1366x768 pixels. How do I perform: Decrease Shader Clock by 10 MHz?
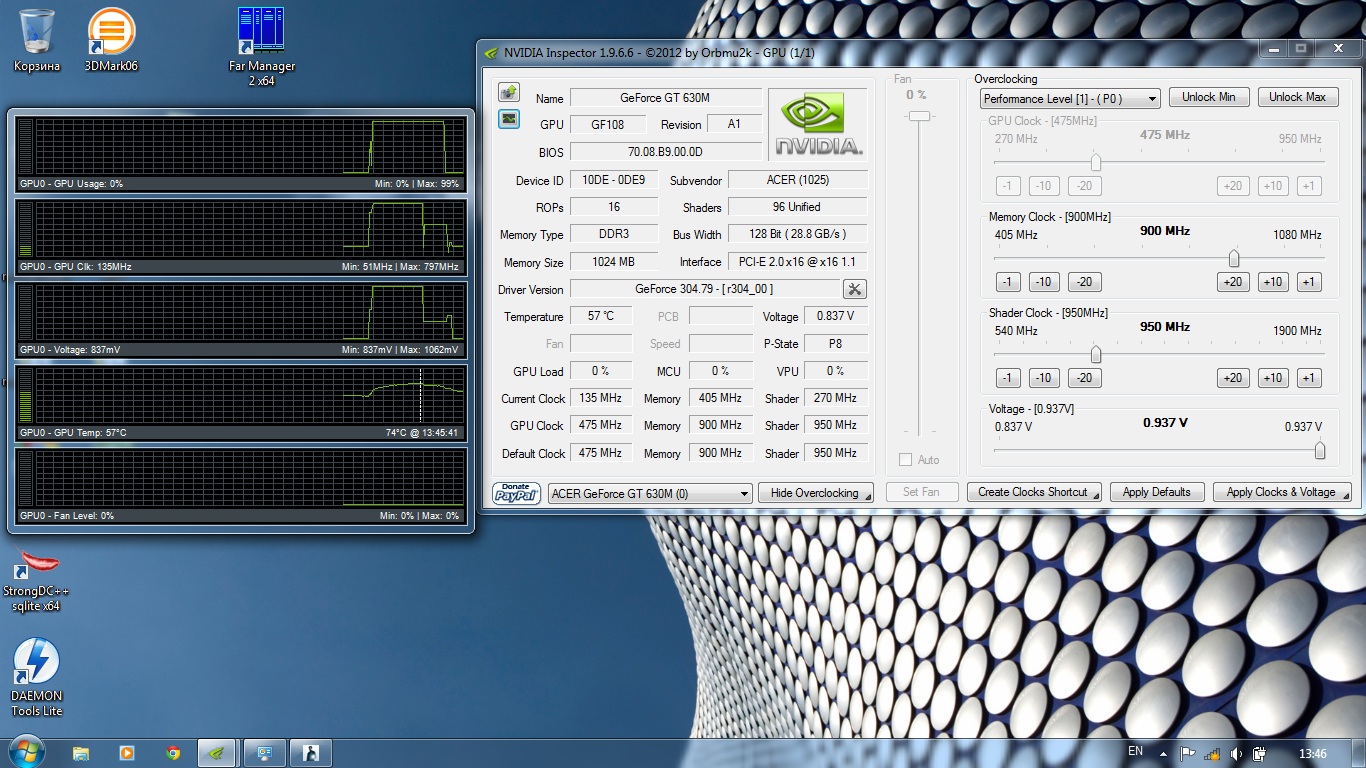[x=1044, y=378]
